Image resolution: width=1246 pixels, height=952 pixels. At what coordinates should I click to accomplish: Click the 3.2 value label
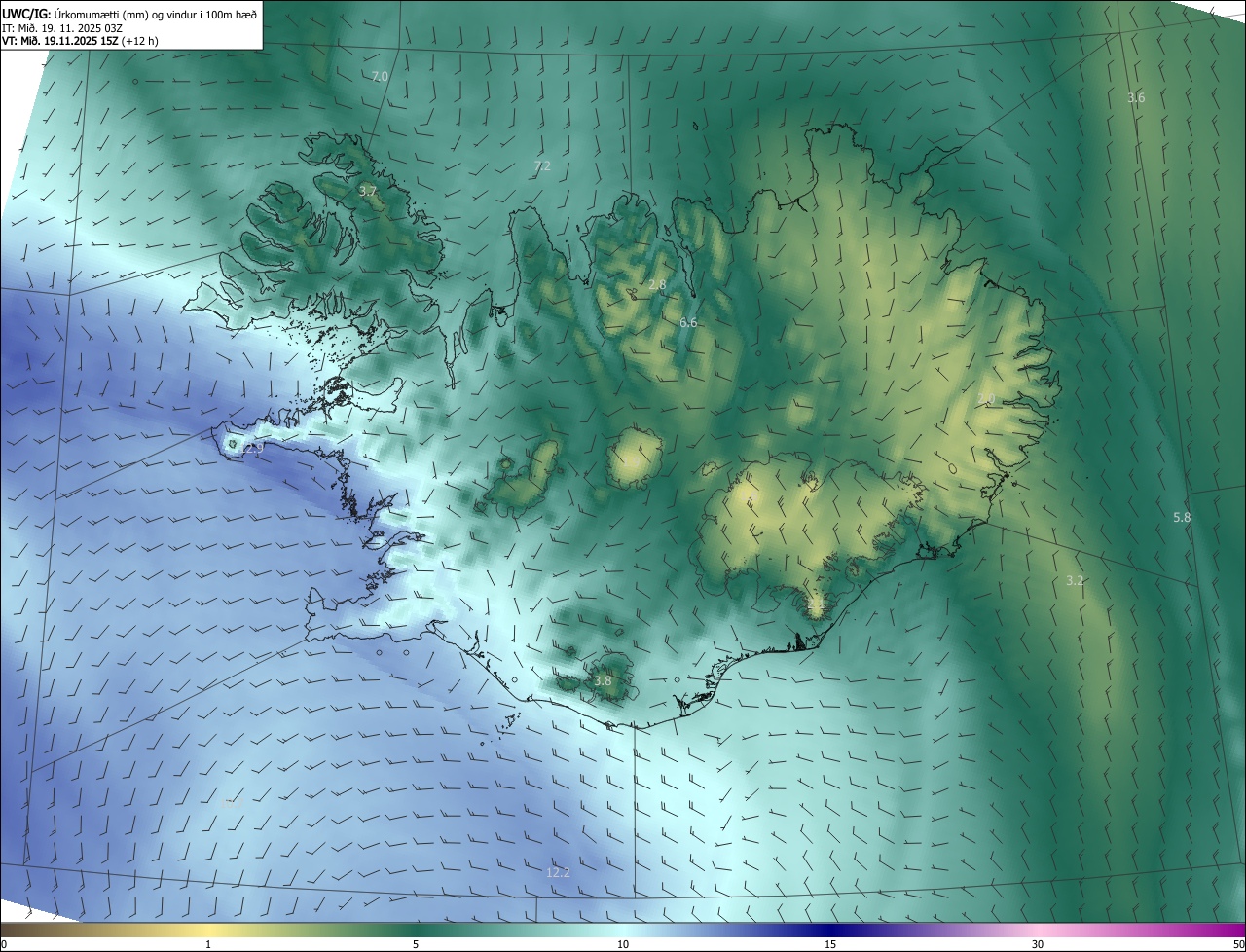[1075, 580]
